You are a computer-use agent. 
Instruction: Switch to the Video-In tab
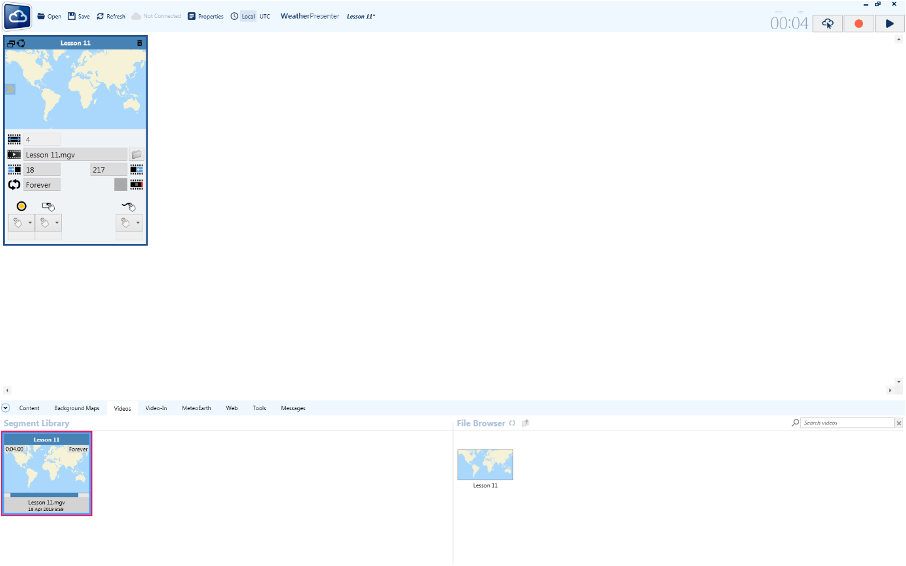156,408
